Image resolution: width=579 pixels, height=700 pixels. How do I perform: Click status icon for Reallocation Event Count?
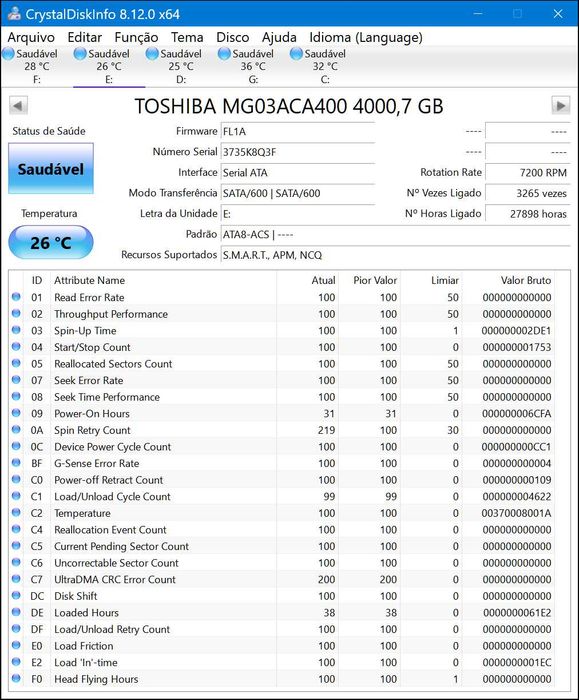point(16,529)
